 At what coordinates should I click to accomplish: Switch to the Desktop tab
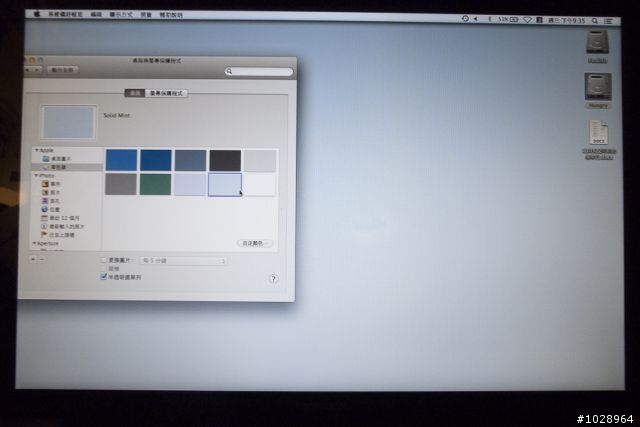[135, 93]
